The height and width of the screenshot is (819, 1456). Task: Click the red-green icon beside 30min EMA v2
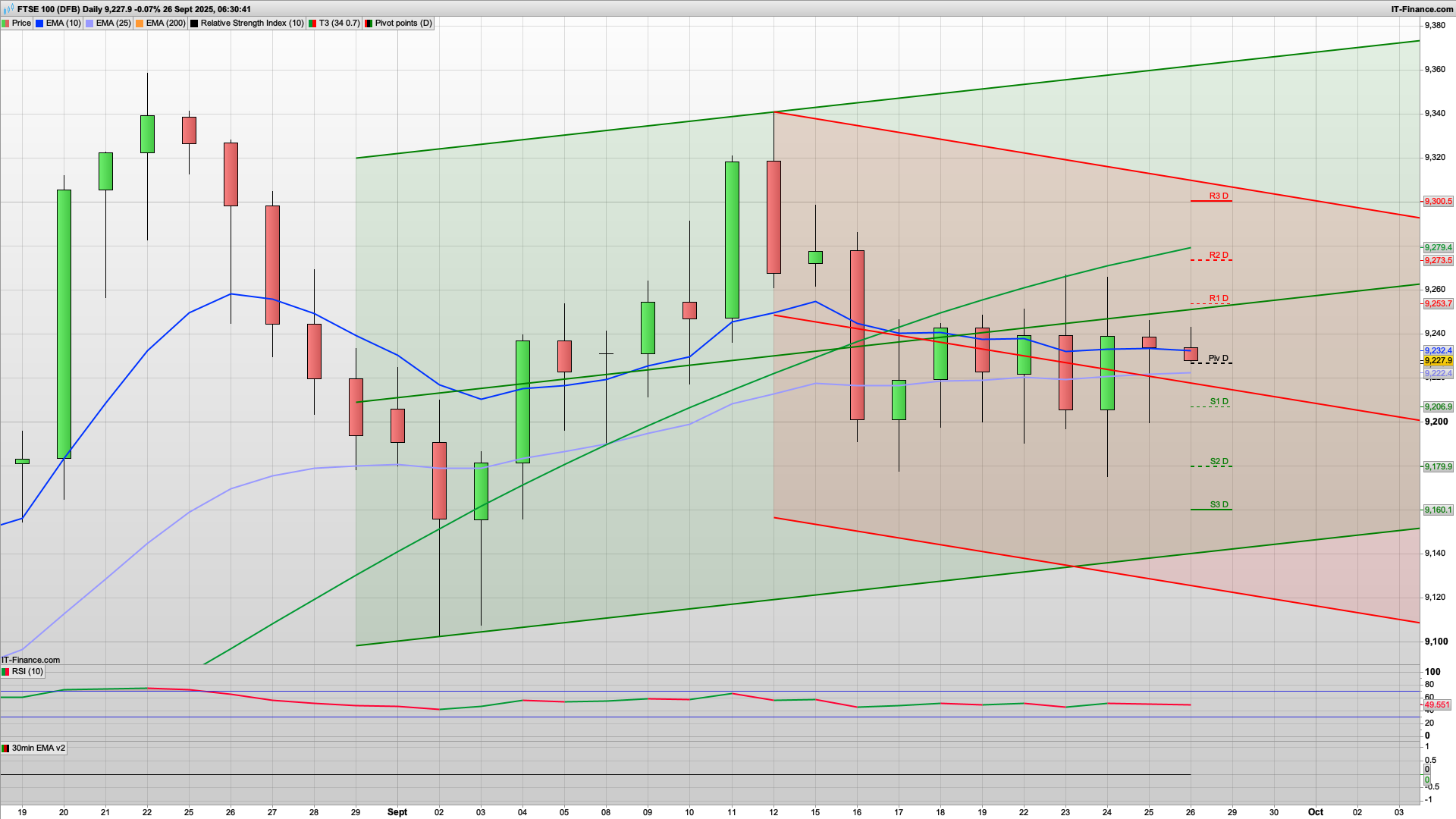(x=5, y=748)
